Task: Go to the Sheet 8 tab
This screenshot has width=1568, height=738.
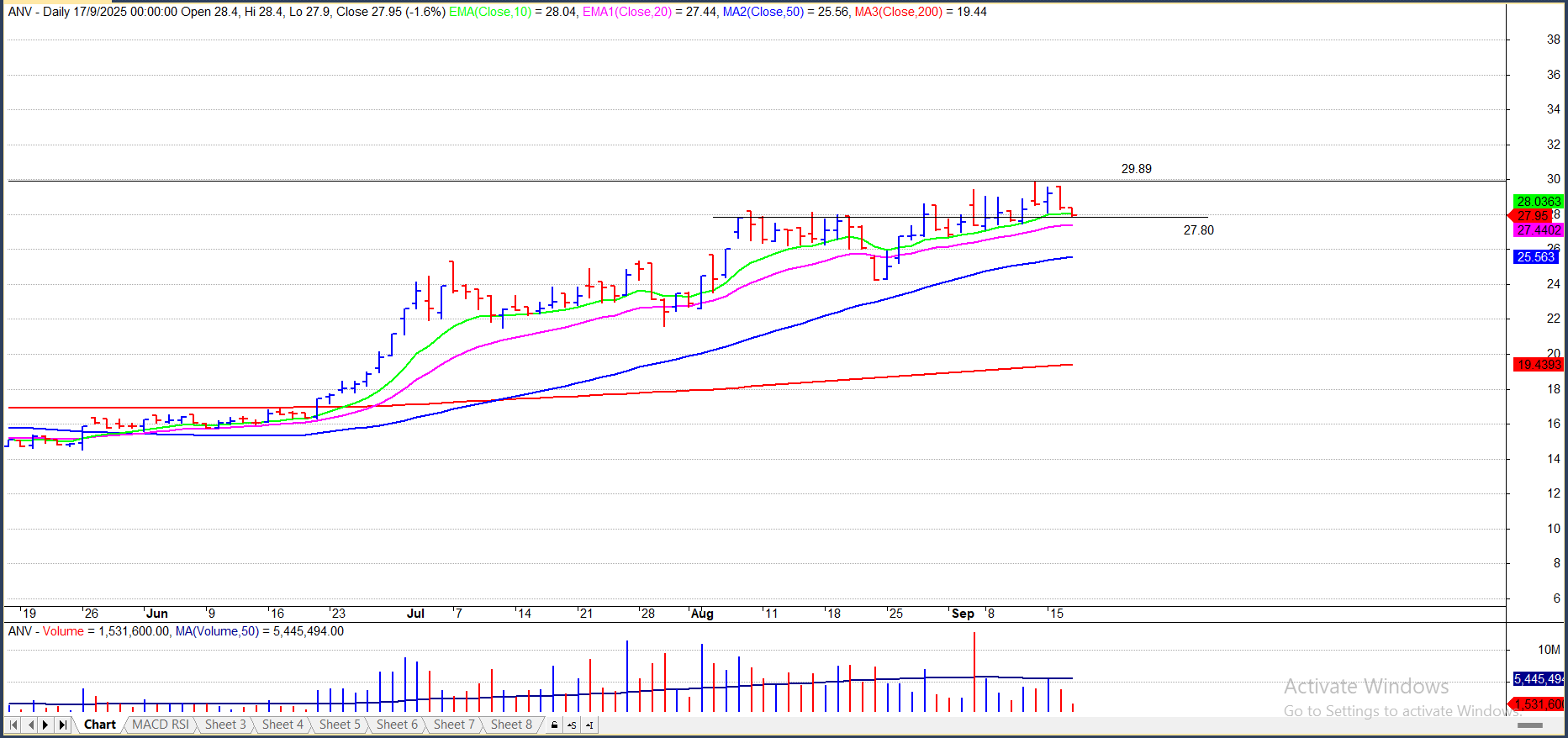Action: click(x=511, y=725)
